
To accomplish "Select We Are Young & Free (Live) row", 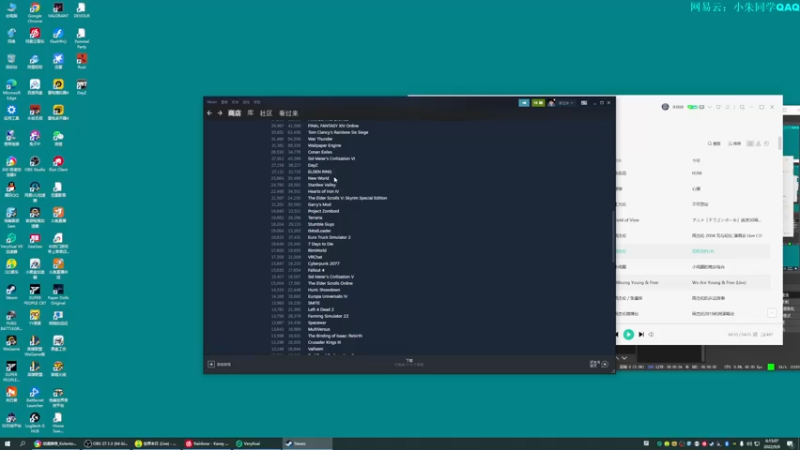I will click(693, 282).
